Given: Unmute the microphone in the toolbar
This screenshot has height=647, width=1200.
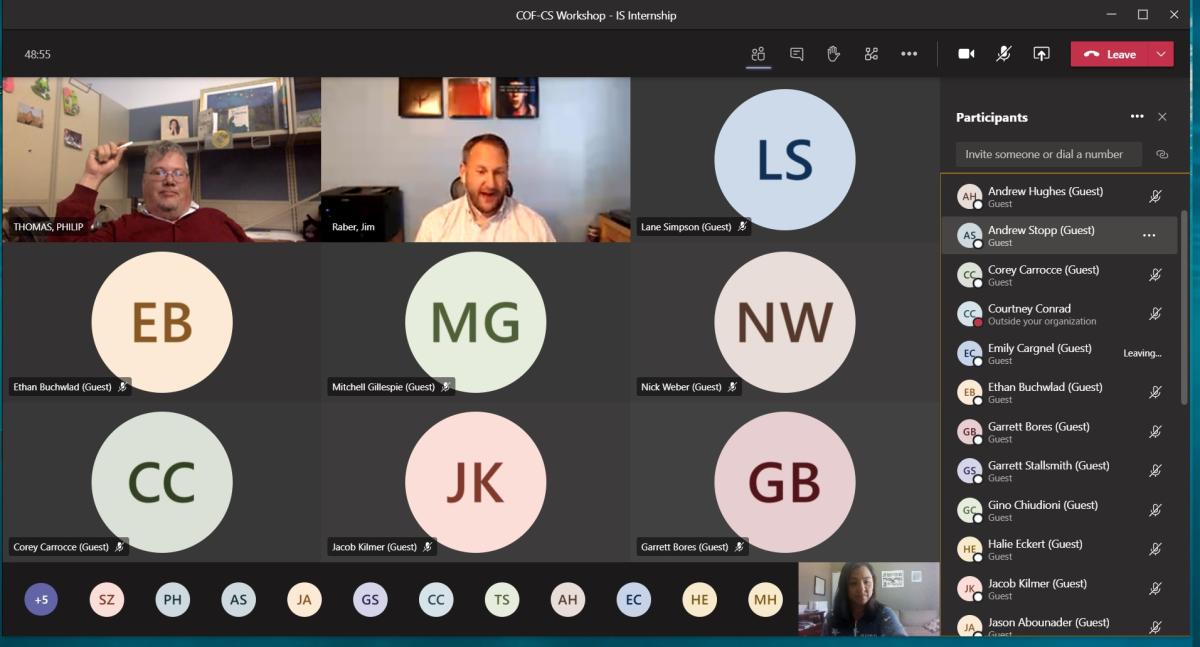Looking at the screenshot, I should (x=1003, y=54).
